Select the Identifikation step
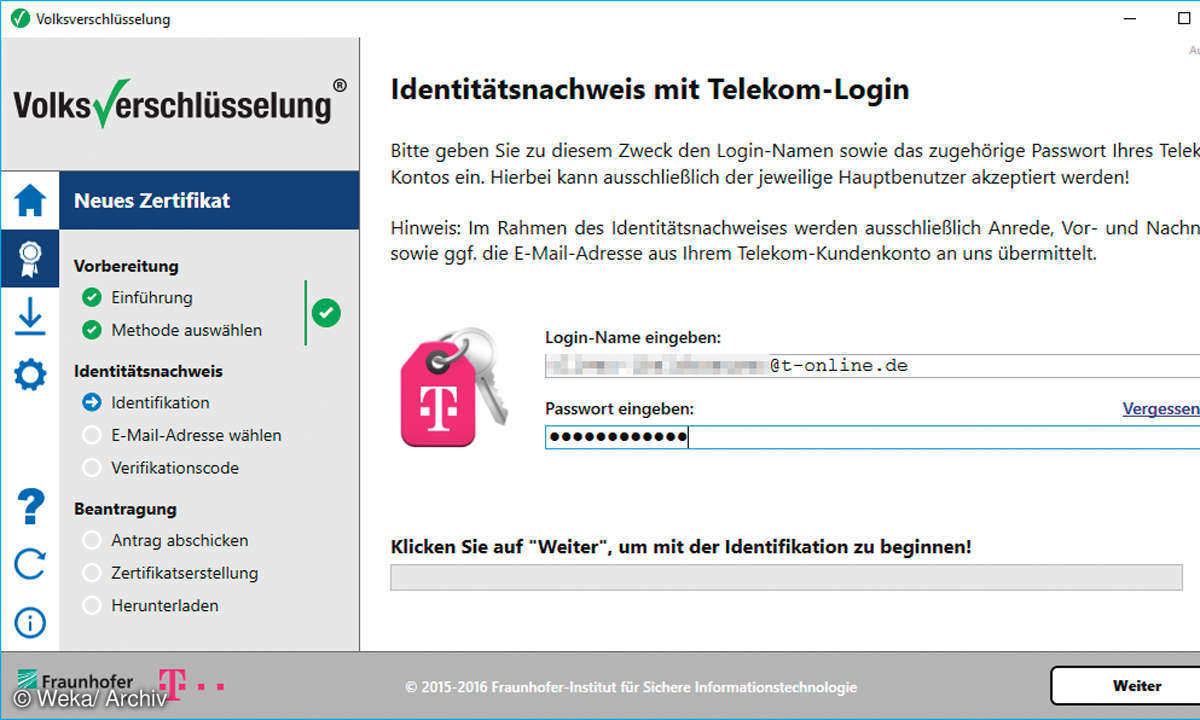 146,402
